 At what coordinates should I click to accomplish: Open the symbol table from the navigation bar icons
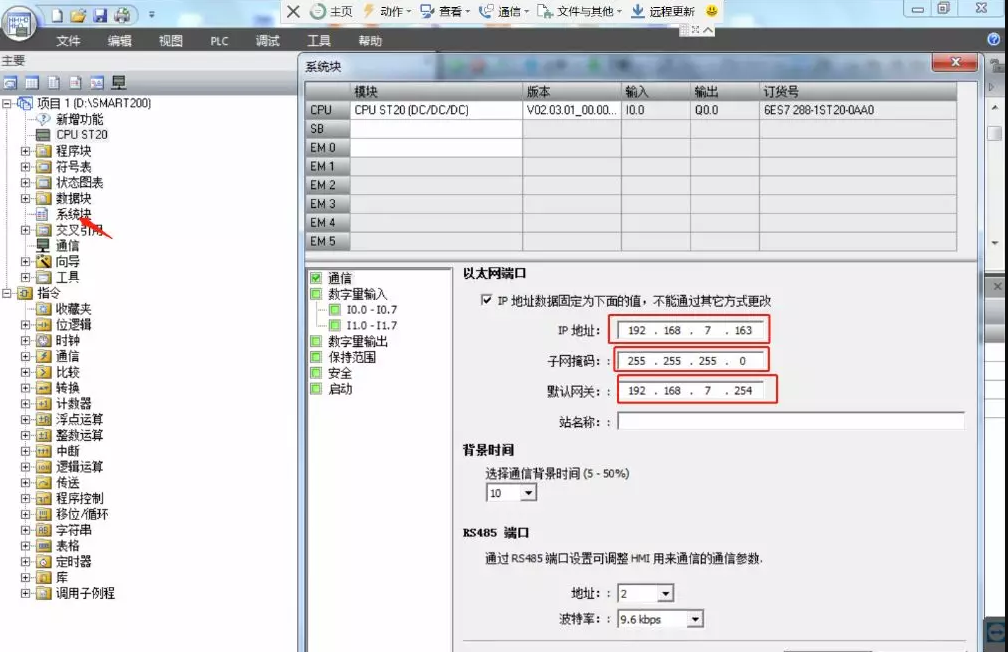10,83
